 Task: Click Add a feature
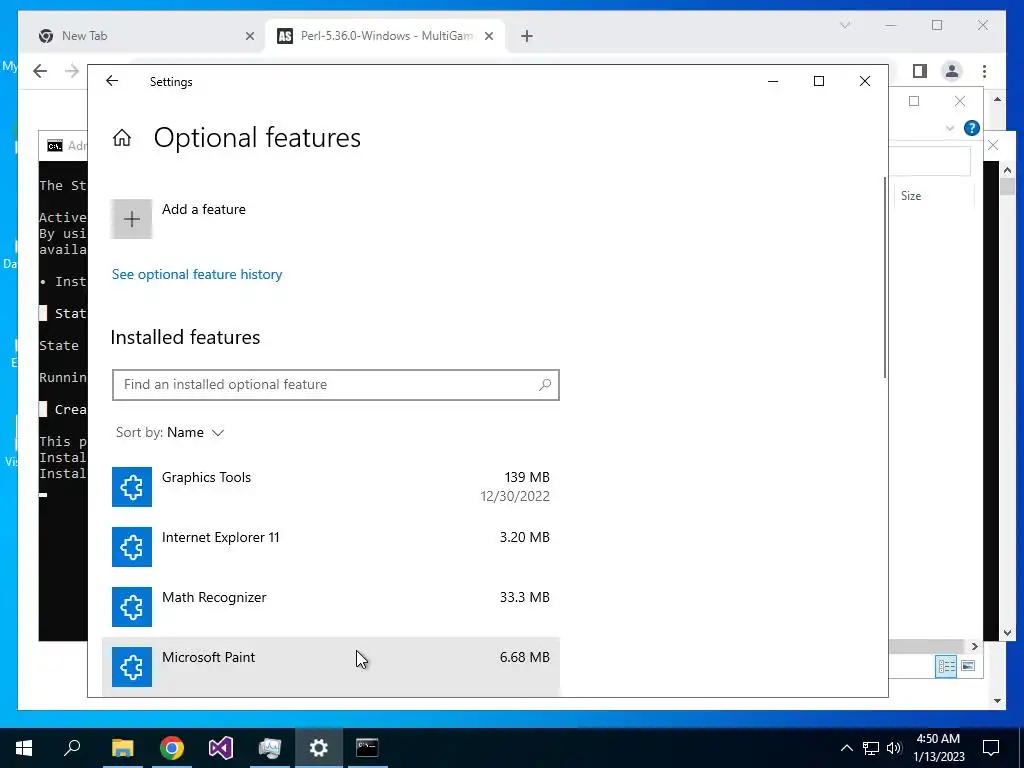[204, 210]
